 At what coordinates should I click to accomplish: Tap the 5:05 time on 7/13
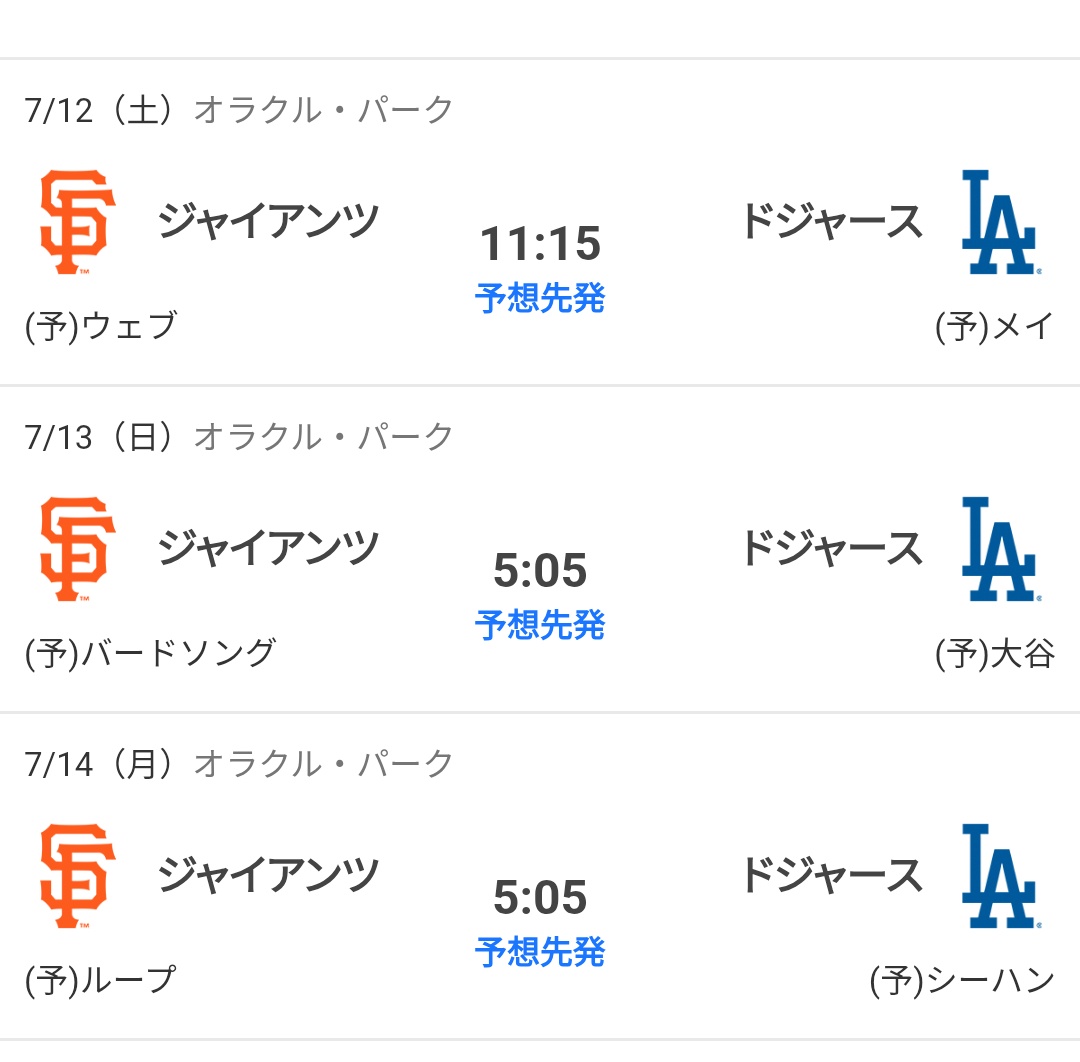click(x=540, y=571)
